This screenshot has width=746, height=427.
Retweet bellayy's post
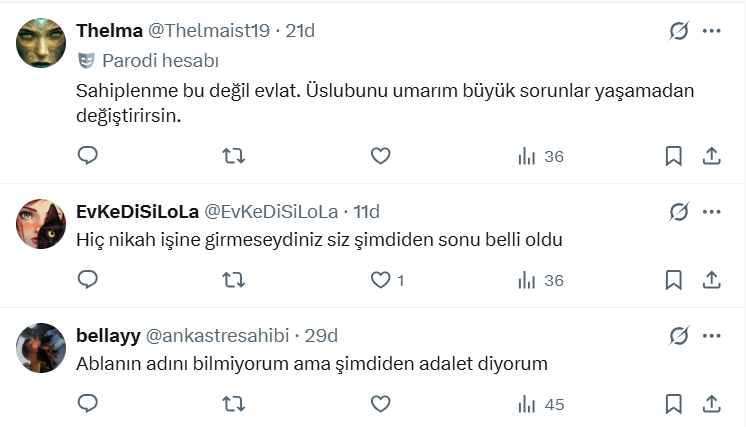(x=233, y=404)
